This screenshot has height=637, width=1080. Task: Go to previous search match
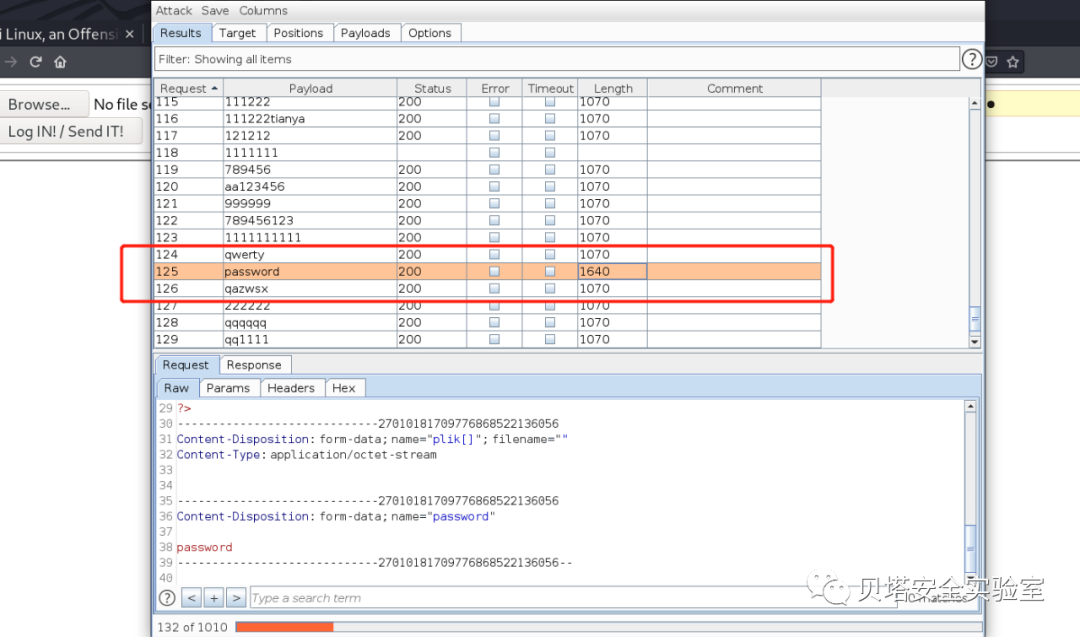pyautogui.click(x=191, y=598)
